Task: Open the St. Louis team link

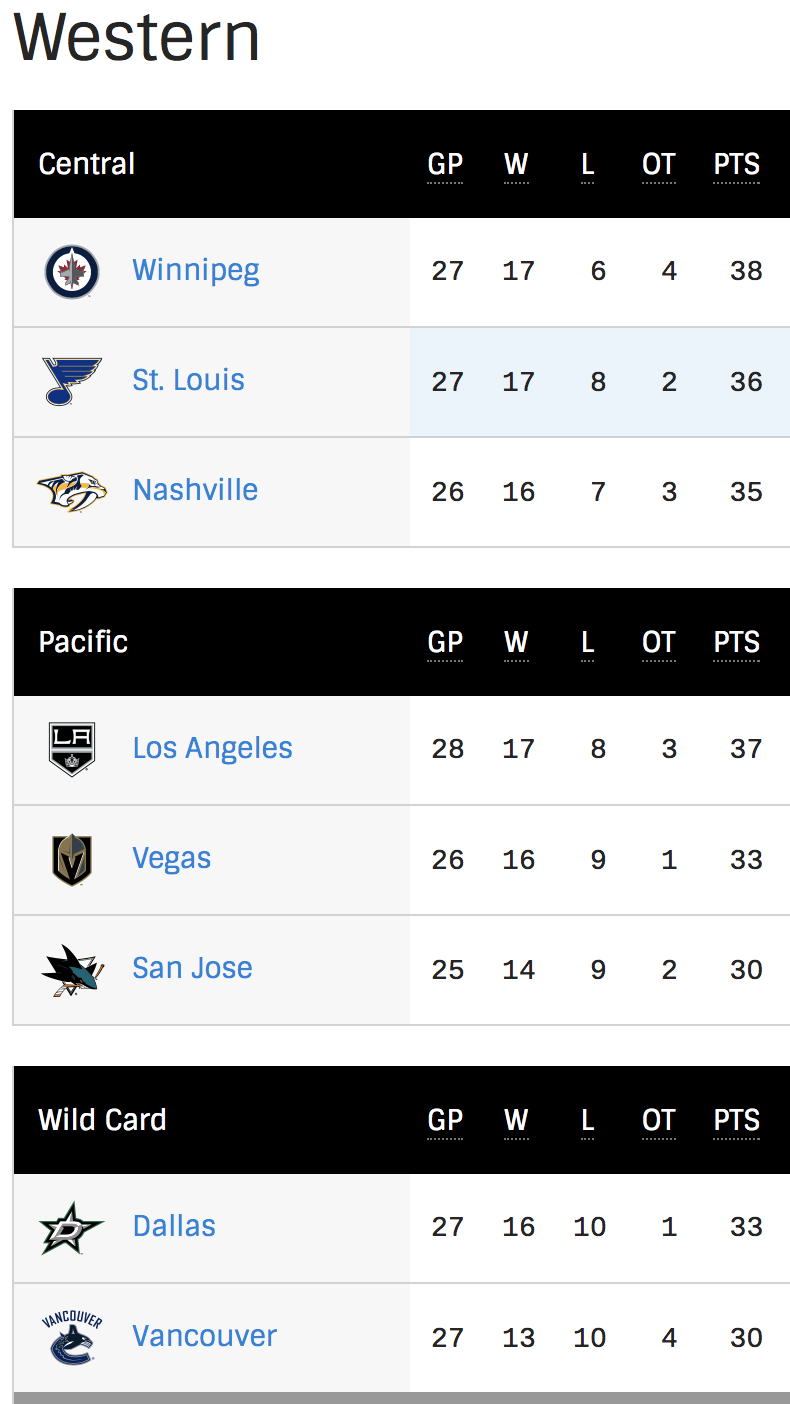Action: (x=189, y=380)
